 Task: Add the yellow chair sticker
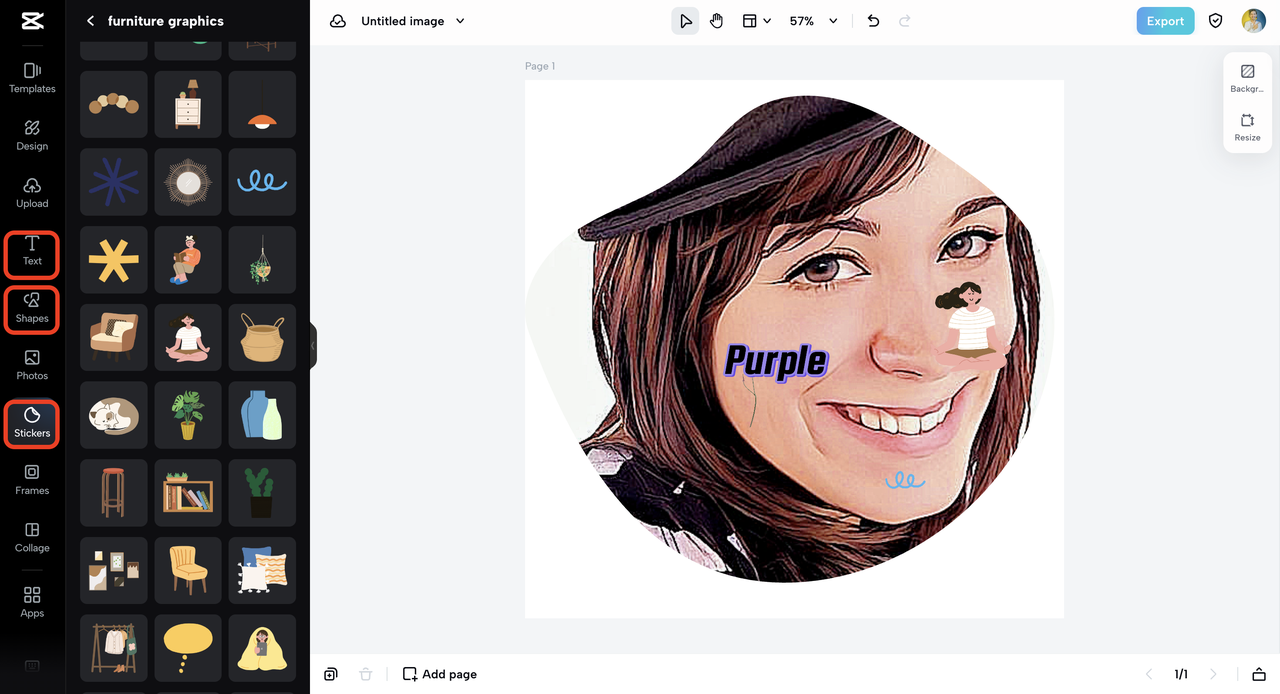pos(188,570)
